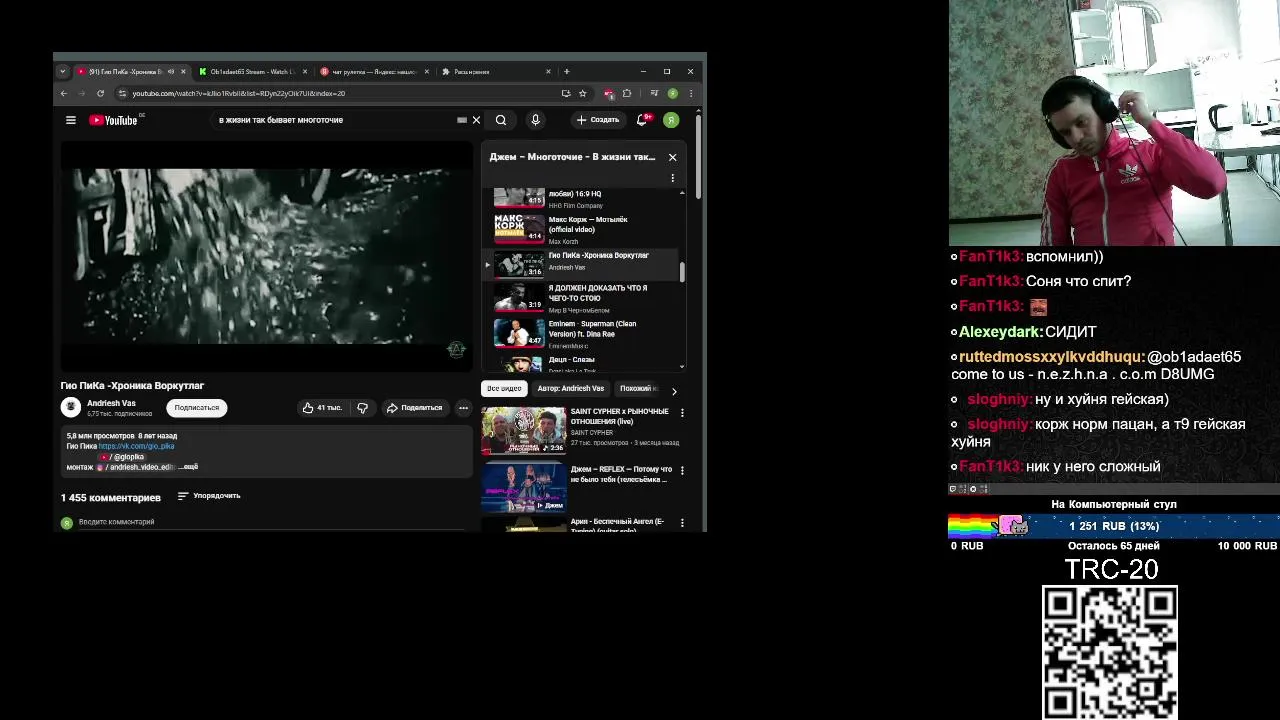This screenshot has width=1280, height=720.
Task: Open a new browser tab with plus
Action: (566, 72)
